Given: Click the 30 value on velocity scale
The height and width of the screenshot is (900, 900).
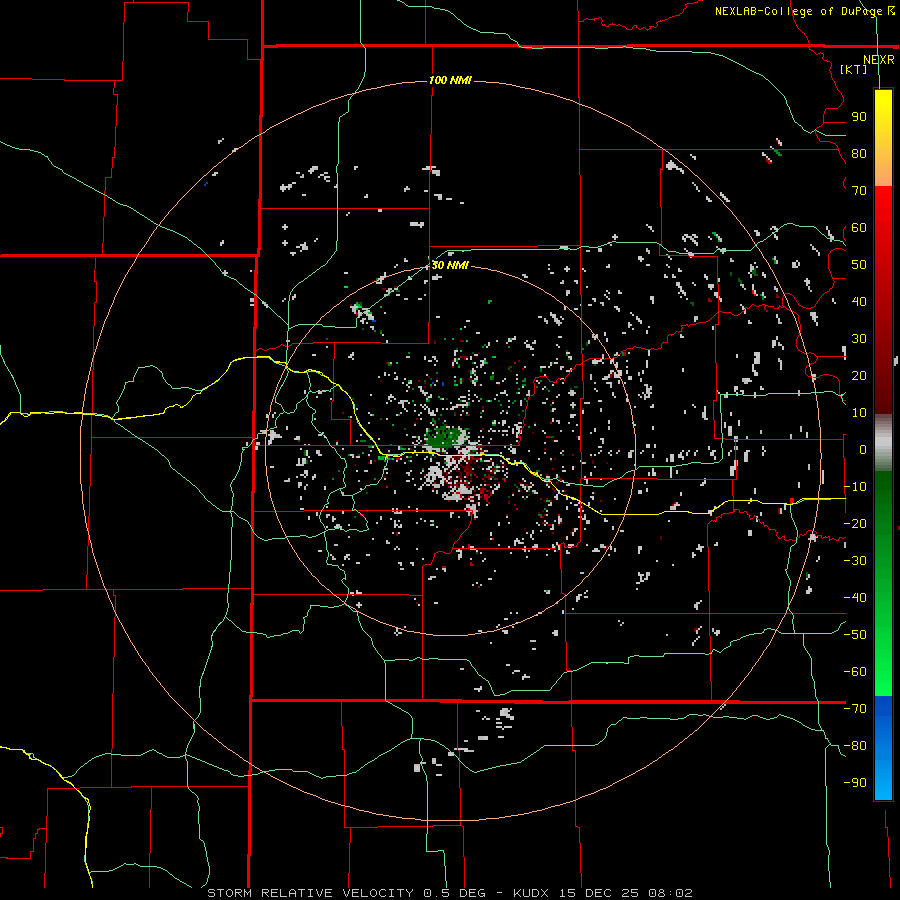Looking at the screenshot, I should coord(859,339).
